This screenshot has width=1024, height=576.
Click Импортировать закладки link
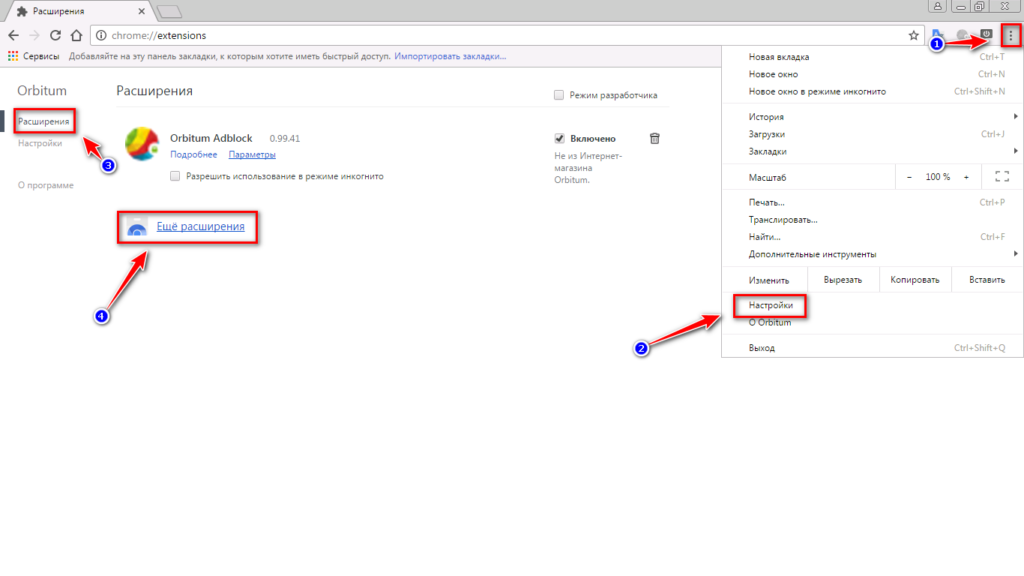pyautogui.click(x=450, y=56)
